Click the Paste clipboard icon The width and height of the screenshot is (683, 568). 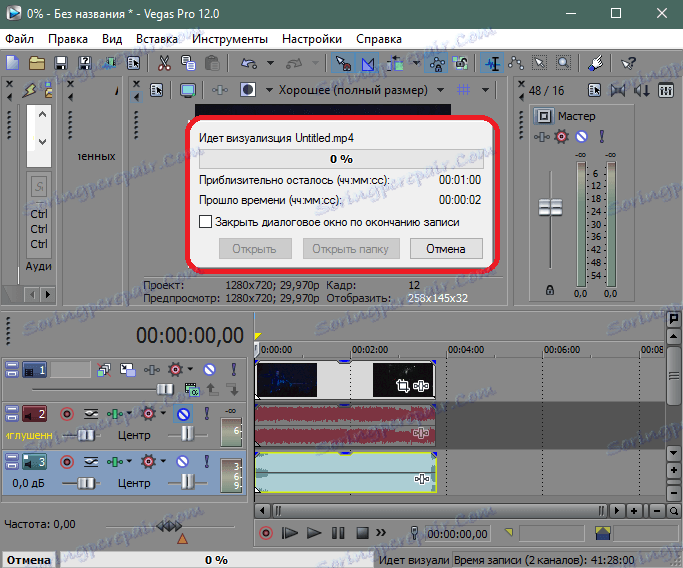point(212,64)
